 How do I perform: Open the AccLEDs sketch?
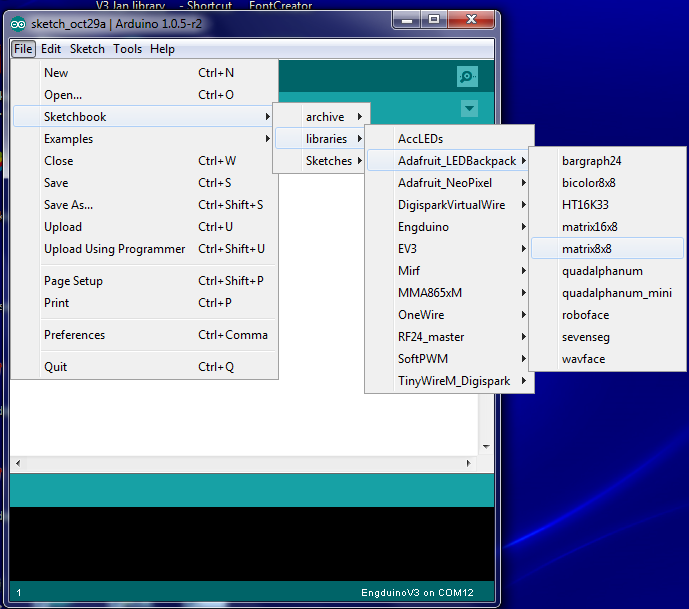pyautogui.click(x=450, y=139)
